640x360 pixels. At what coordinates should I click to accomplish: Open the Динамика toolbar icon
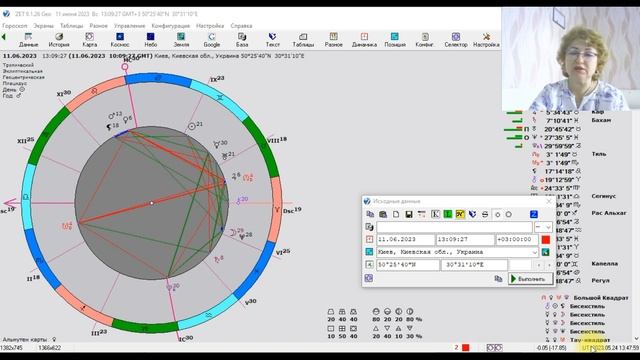pyautogui.click(x=364, y=40)
